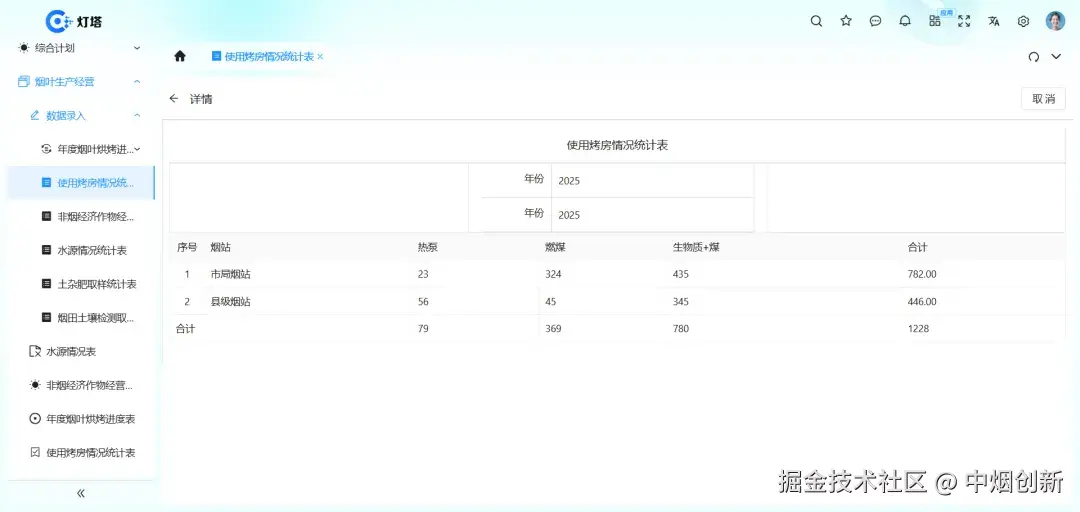Click the 生物质+煤 value 435
Image resolution: width=1080 pixels, height=512 pixels.
pos(681,274)
